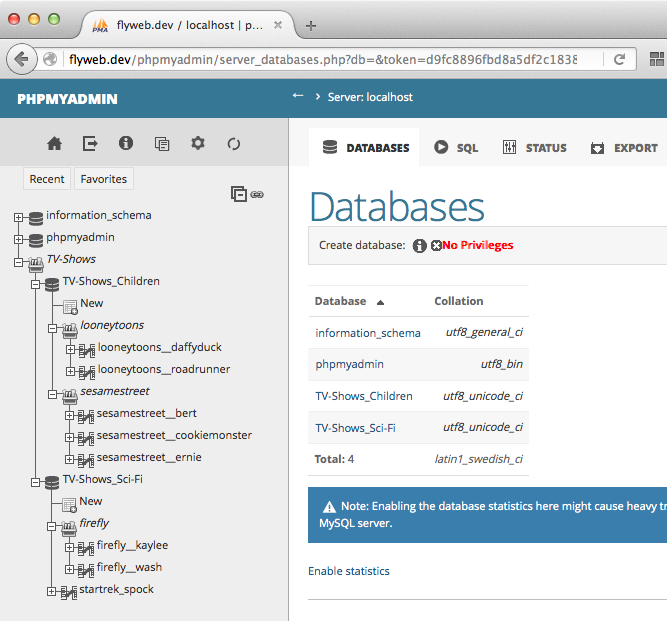This screenshot has width=667, height=621.
Task: Expand the looneytoons__roadrunner table node
Action: [x=70, y=371]
